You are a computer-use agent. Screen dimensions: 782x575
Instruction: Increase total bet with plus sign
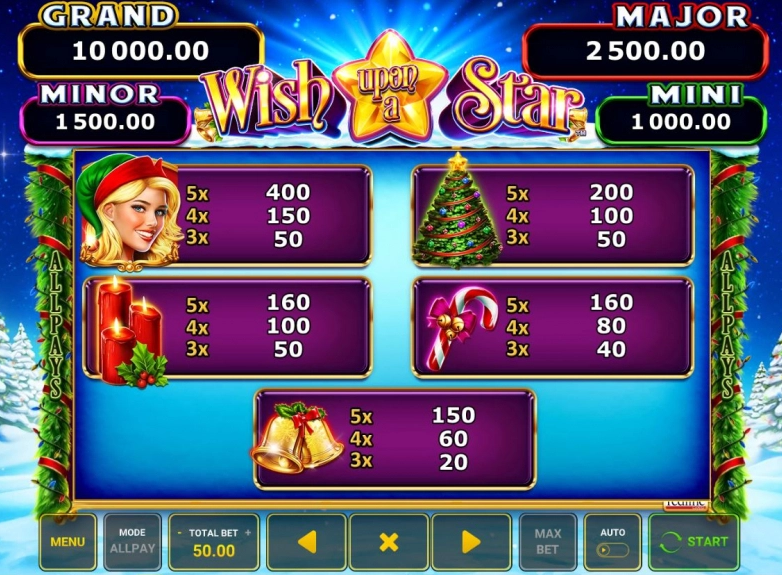(248, 533)
